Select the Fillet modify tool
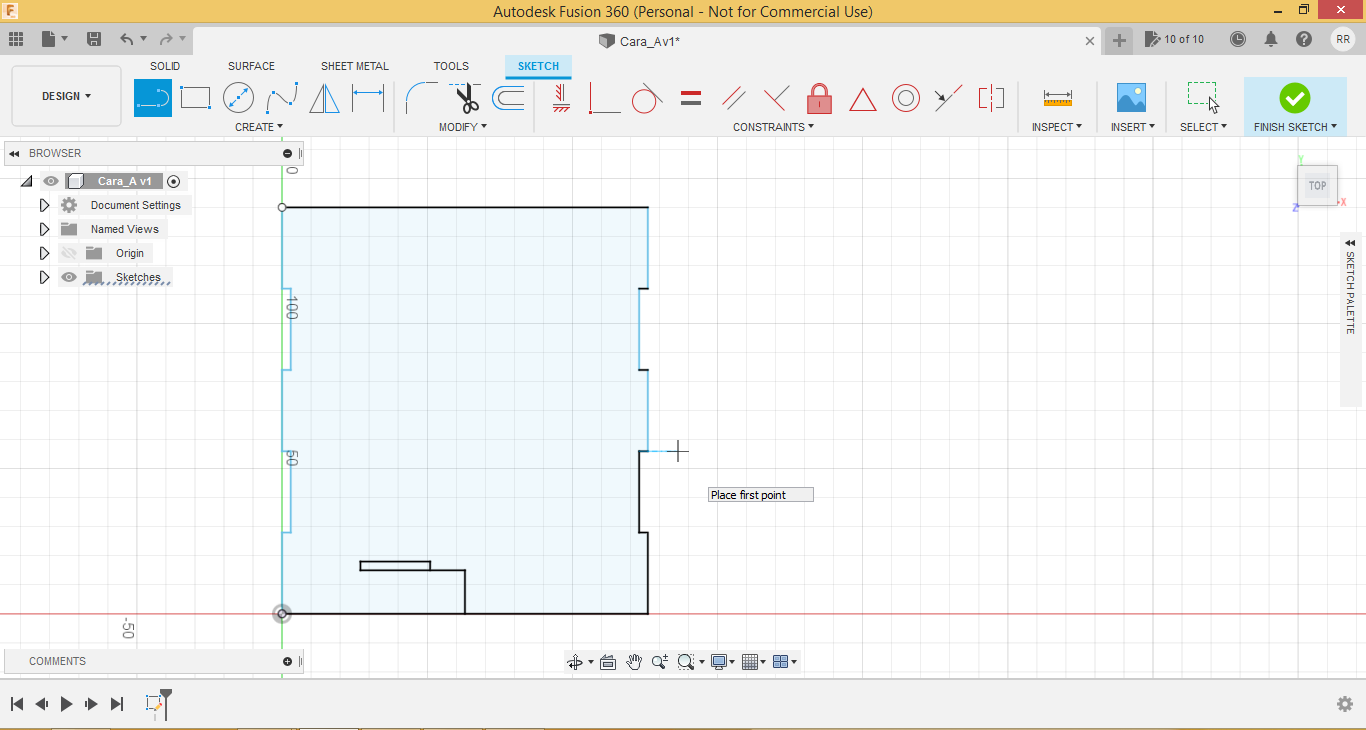 421,98
